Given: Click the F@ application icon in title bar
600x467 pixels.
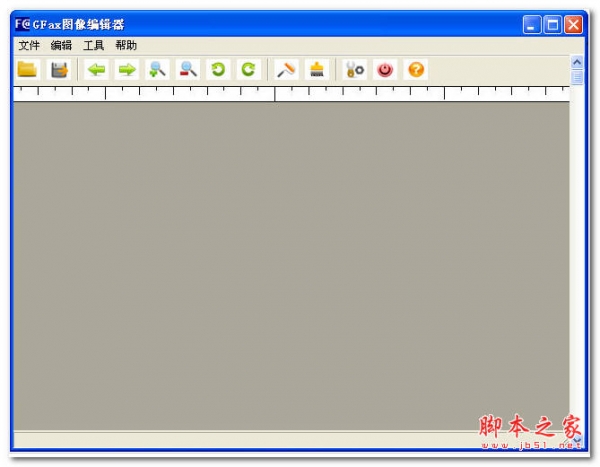Looking at the screenshot, I should [x=22, y=24].
